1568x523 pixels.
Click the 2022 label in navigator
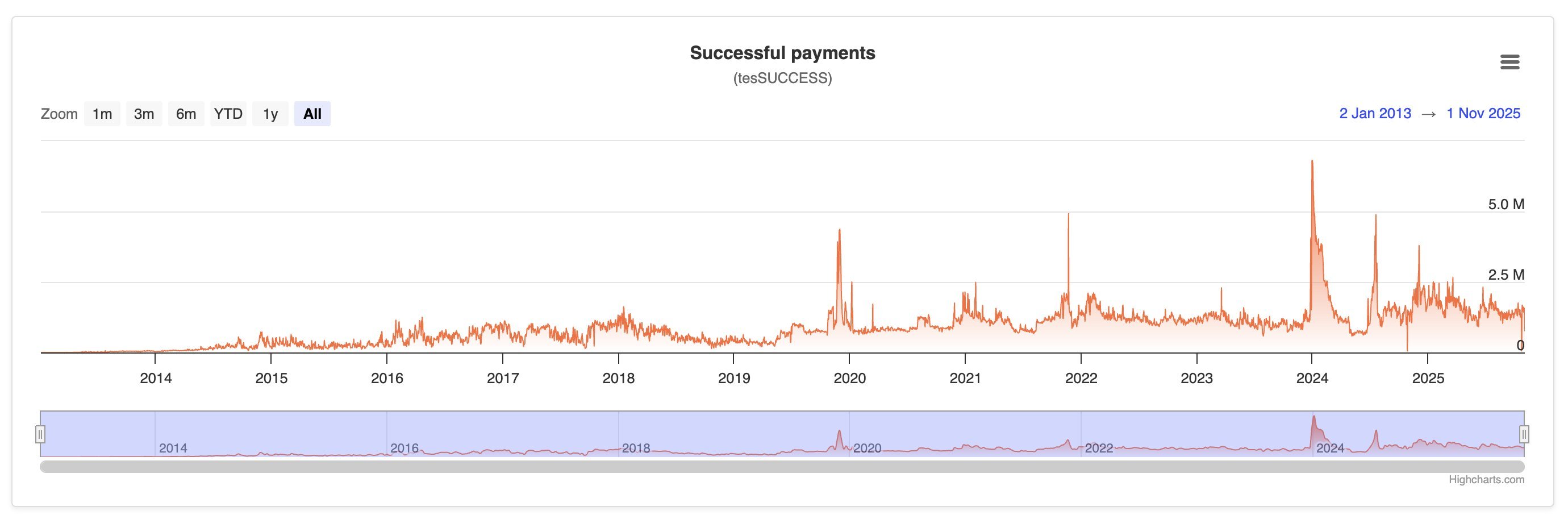pyautogui.click(x=1099, y=448)
